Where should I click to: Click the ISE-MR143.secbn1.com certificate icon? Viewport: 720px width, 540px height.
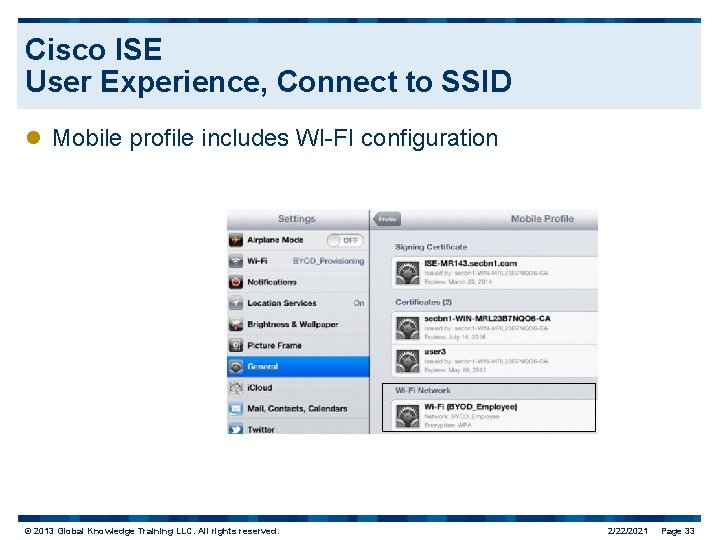click(x=407, y=273)
